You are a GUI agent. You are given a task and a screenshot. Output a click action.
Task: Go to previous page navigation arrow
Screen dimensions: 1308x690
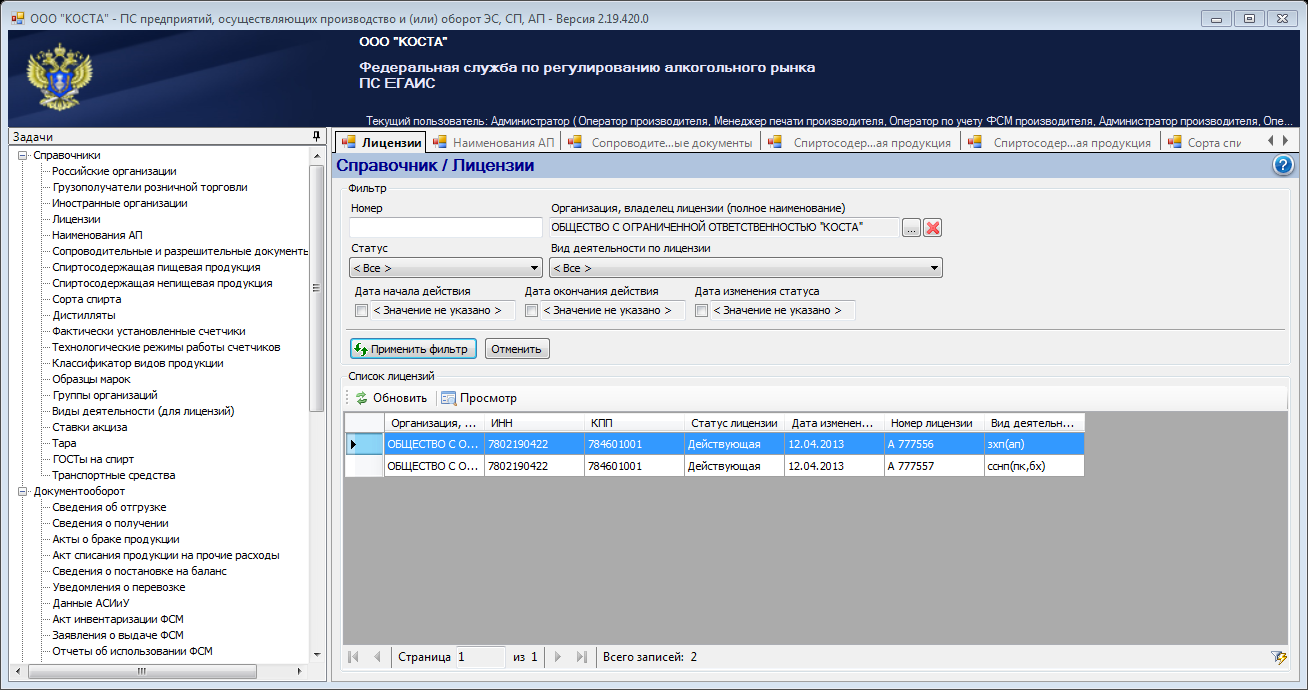[x=377, y=657]
